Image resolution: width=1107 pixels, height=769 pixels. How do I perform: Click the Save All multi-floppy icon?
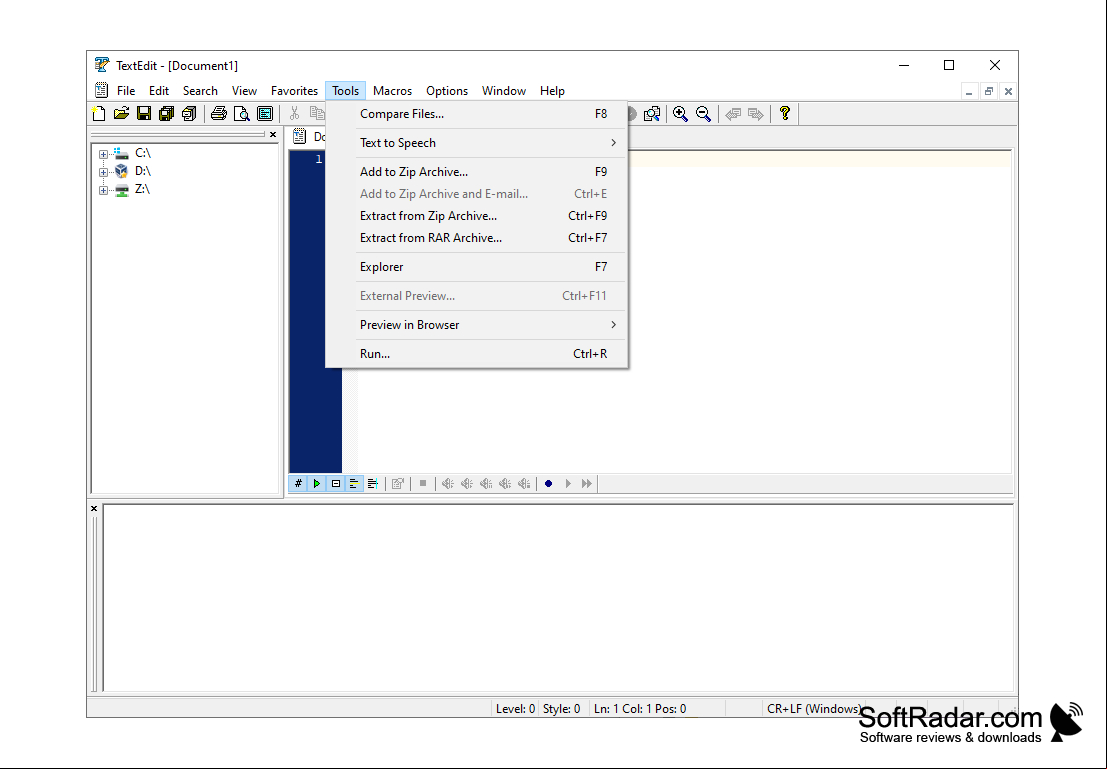tap(167, 114)
